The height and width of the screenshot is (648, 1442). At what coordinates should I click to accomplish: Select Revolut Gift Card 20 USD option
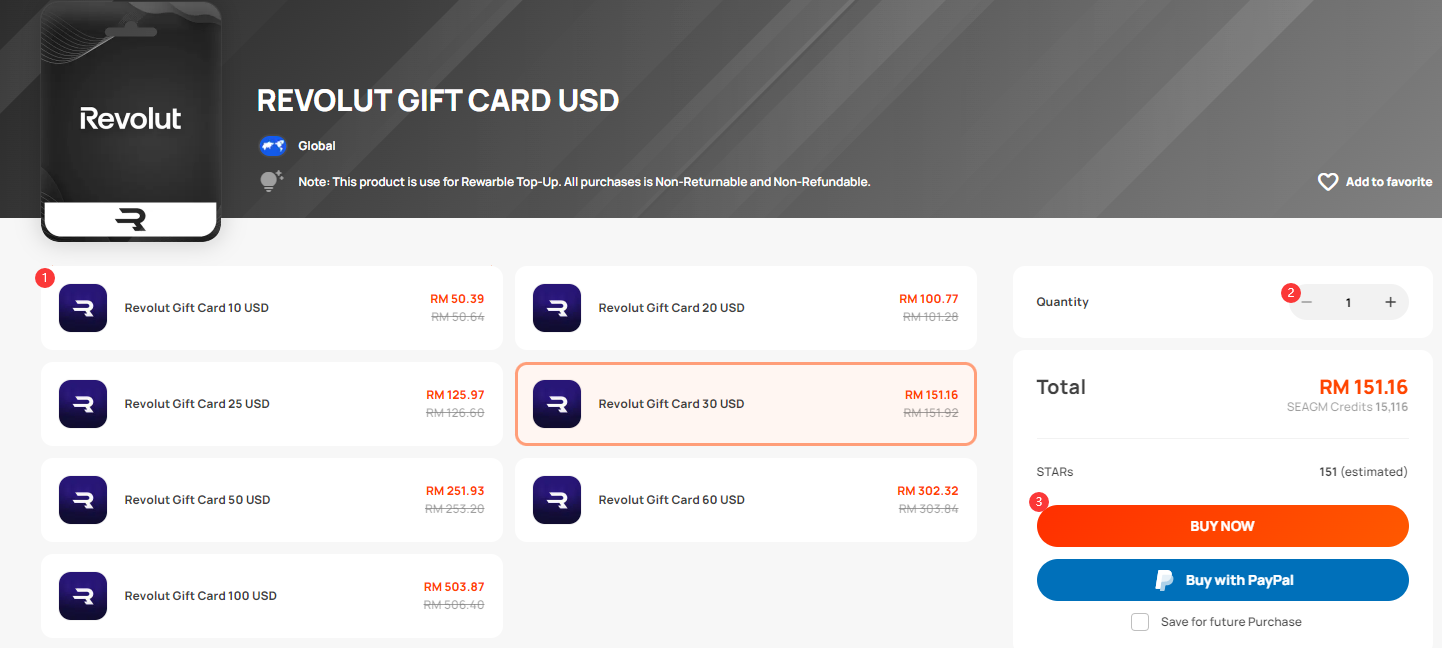point(746,308)
